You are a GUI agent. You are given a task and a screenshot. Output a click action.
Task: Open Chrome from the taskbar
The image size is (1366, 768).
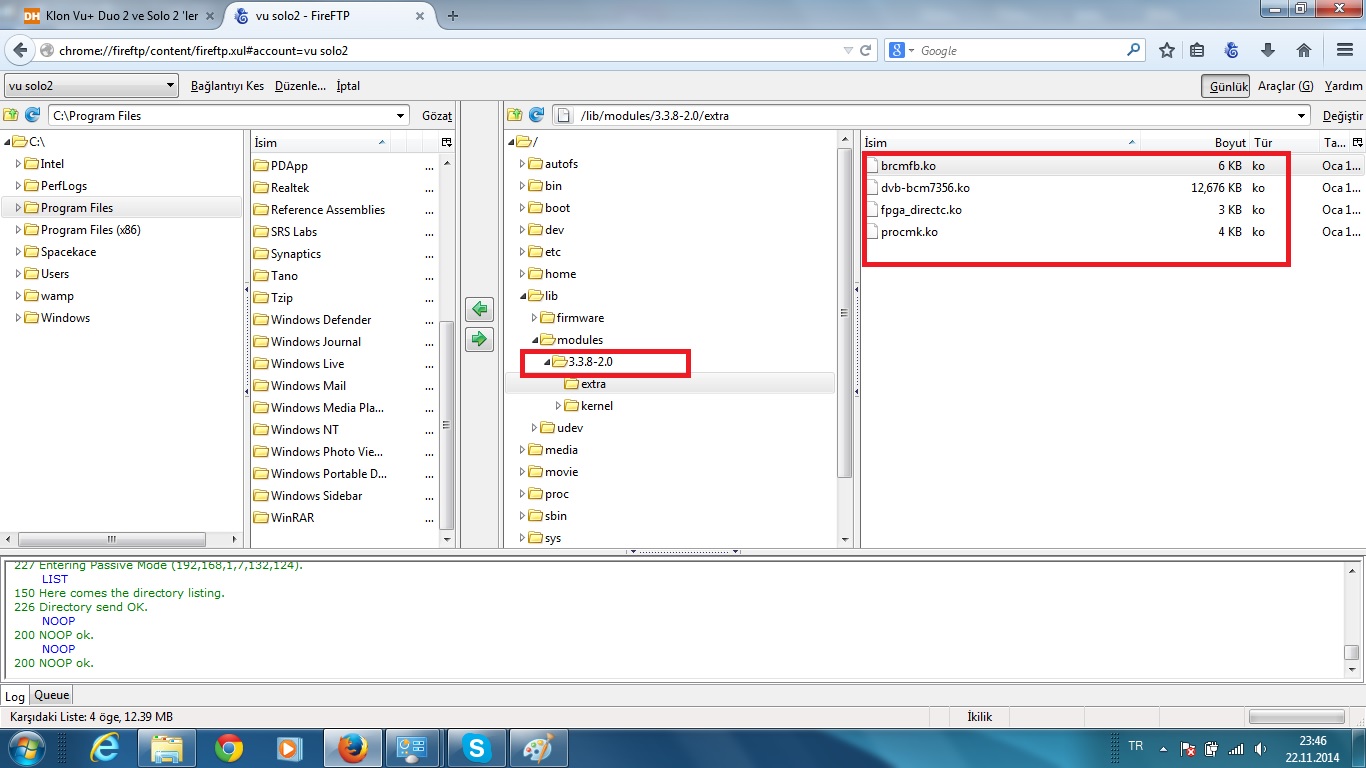tap(229, 747)
